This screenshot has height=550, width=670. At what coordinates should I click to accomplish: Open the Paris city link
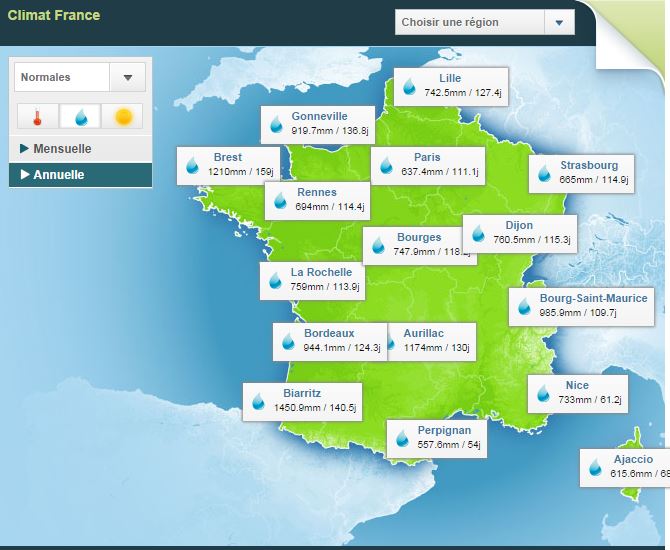pos(427,157)
